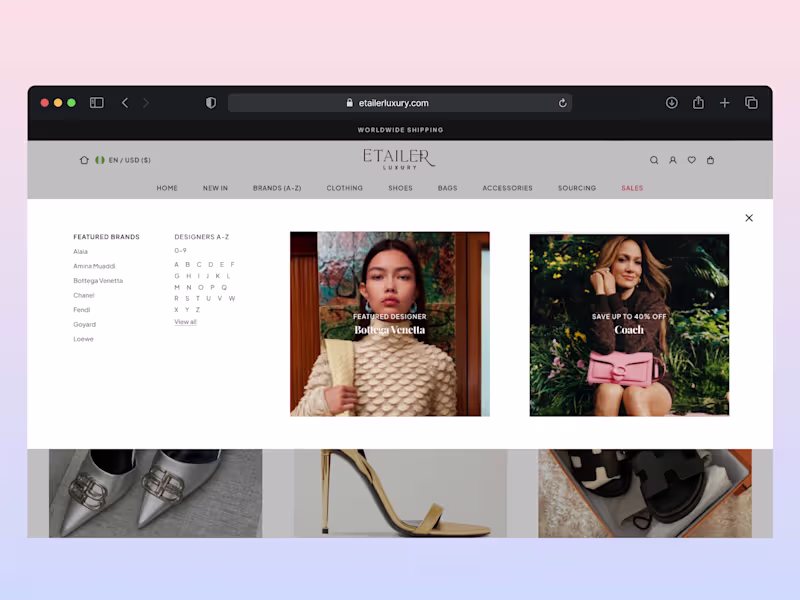Open the wishlist heart icon
Screen dimensions: 800x600
691,160
